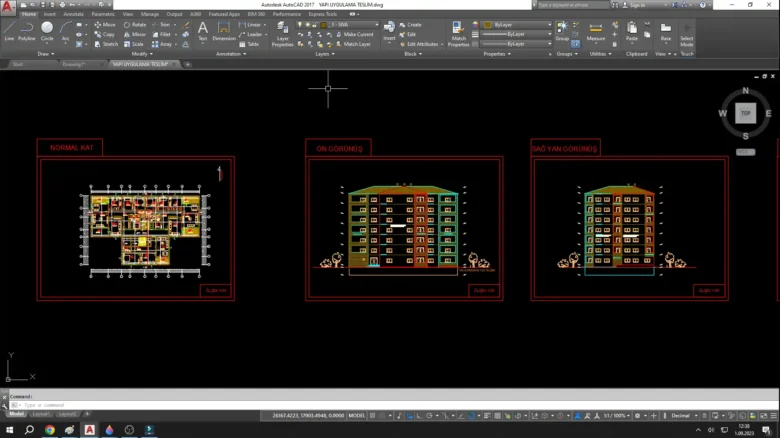Click the layer color swatch beside 3 - SIVA

[323, 24]
